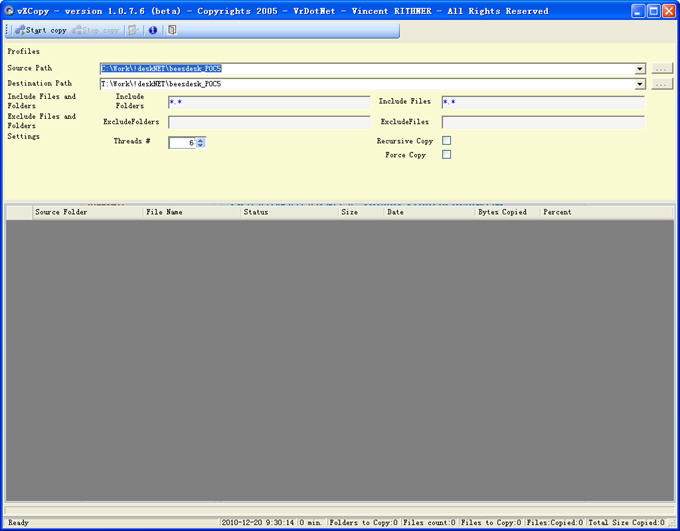Close the vXCopy window
Image resolution: width=680 pixels, height=531 pixels.
669,11
